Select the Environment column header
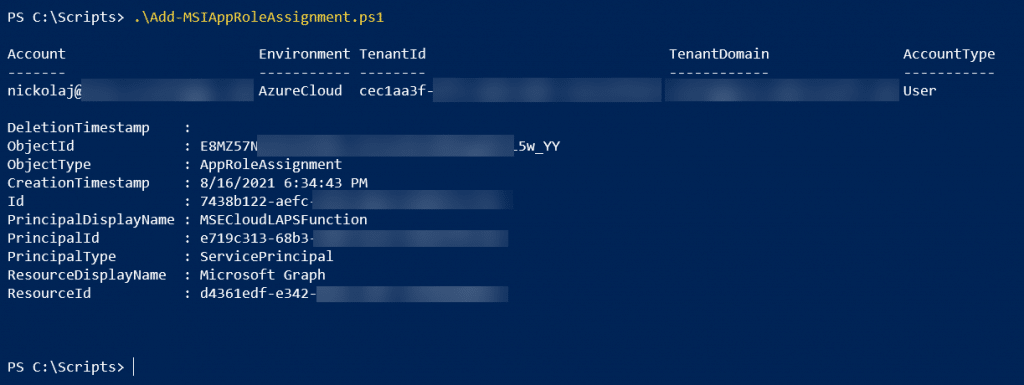Image resolution: width=1024 pixels, height=385 pixels. [305, 54]
